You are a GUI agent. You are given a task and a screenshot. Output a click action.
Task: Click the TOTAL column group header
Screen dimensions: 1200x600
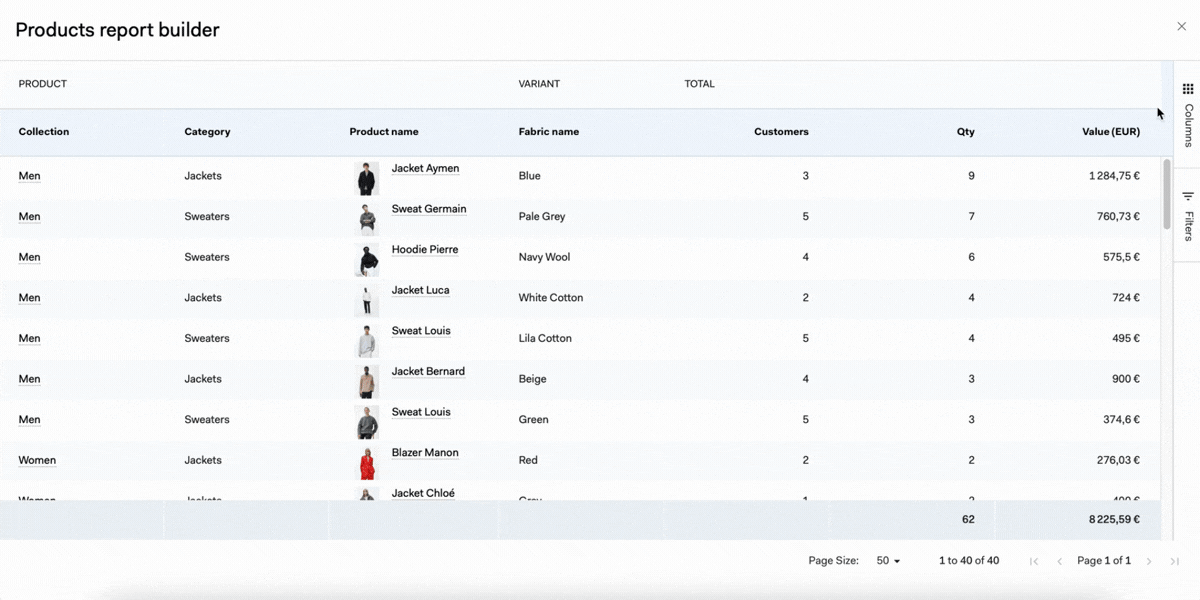tap(700, 84)
